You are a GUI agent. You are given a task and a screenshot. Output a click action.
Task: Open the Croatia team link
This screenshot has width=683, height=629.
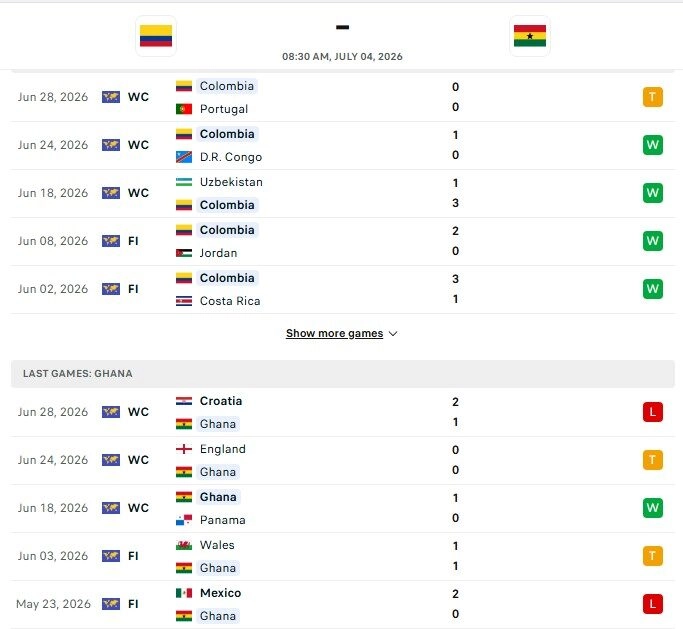click(221, 401)
